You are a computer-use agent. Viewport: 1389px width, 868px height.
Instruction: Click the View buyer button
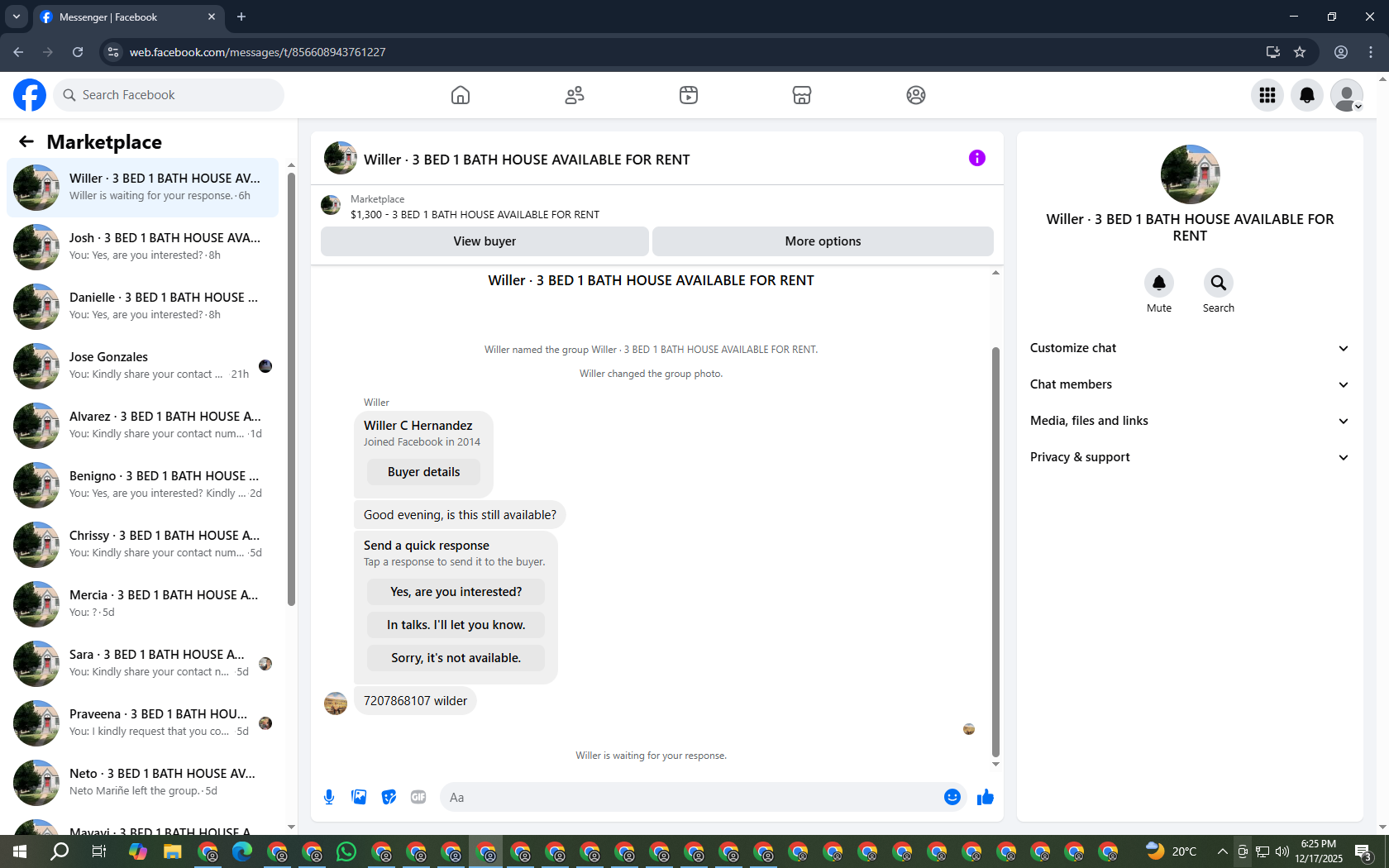484,241
